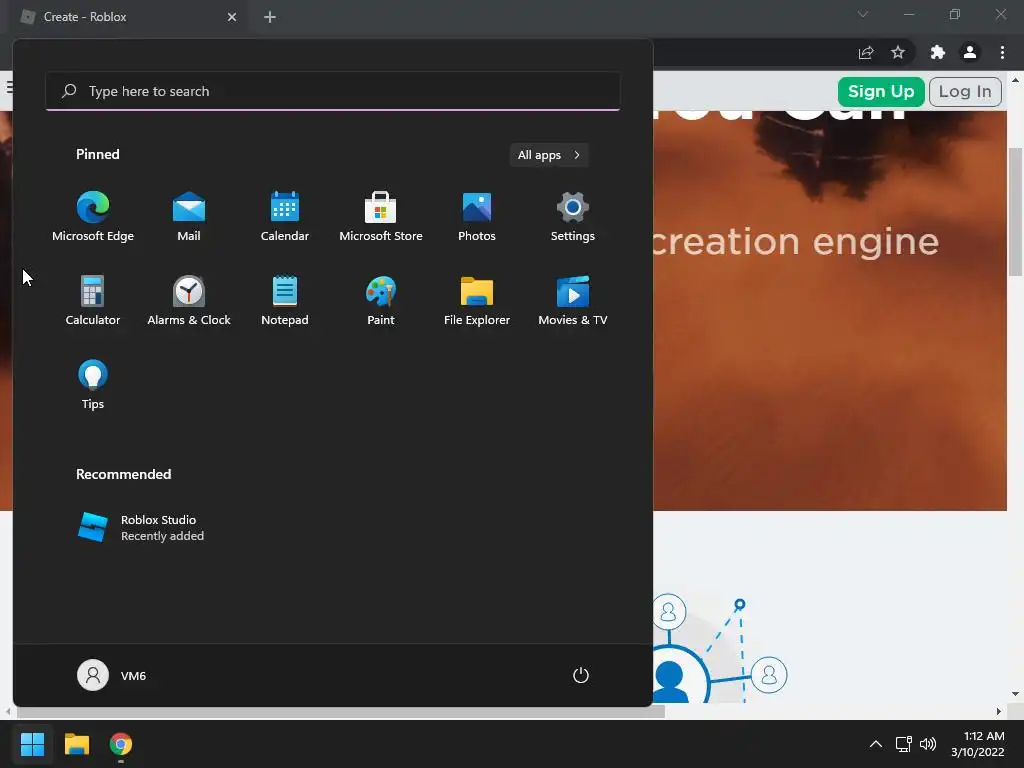
Task: Open Chrome extensions puzzle icon
Action: pyautogui.click(x=938, y=52)
